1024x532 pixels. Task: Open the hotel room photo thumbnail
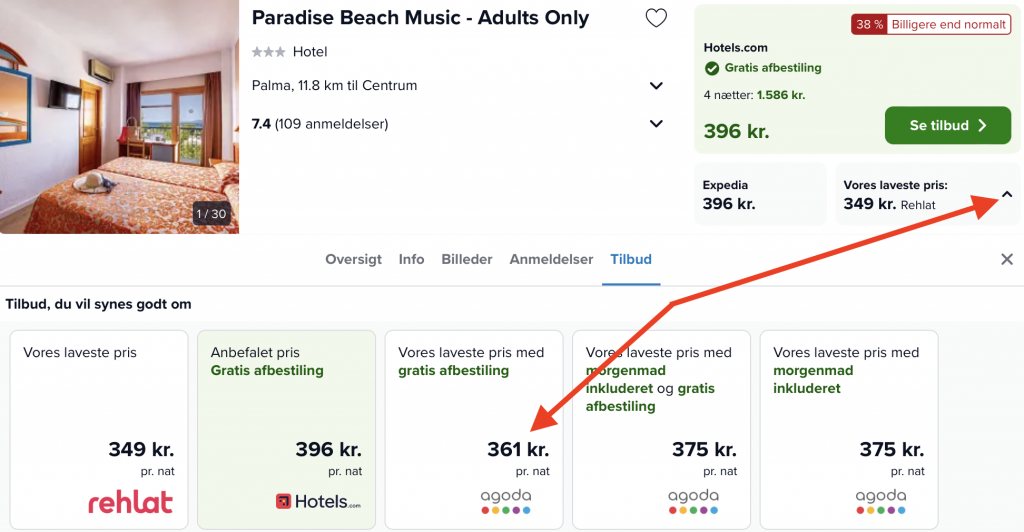point(120,117)
